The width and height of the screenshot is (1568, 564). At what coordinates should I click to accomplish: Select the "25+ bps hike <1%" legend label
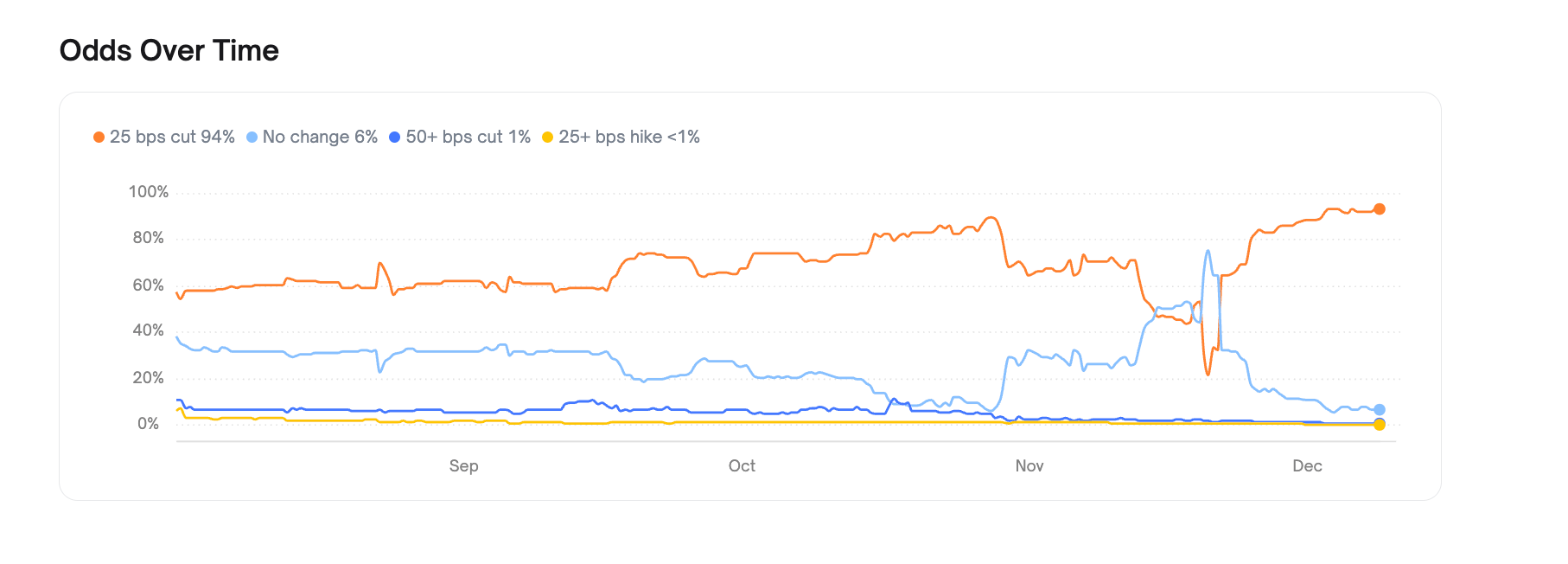[x=628, y=137]
